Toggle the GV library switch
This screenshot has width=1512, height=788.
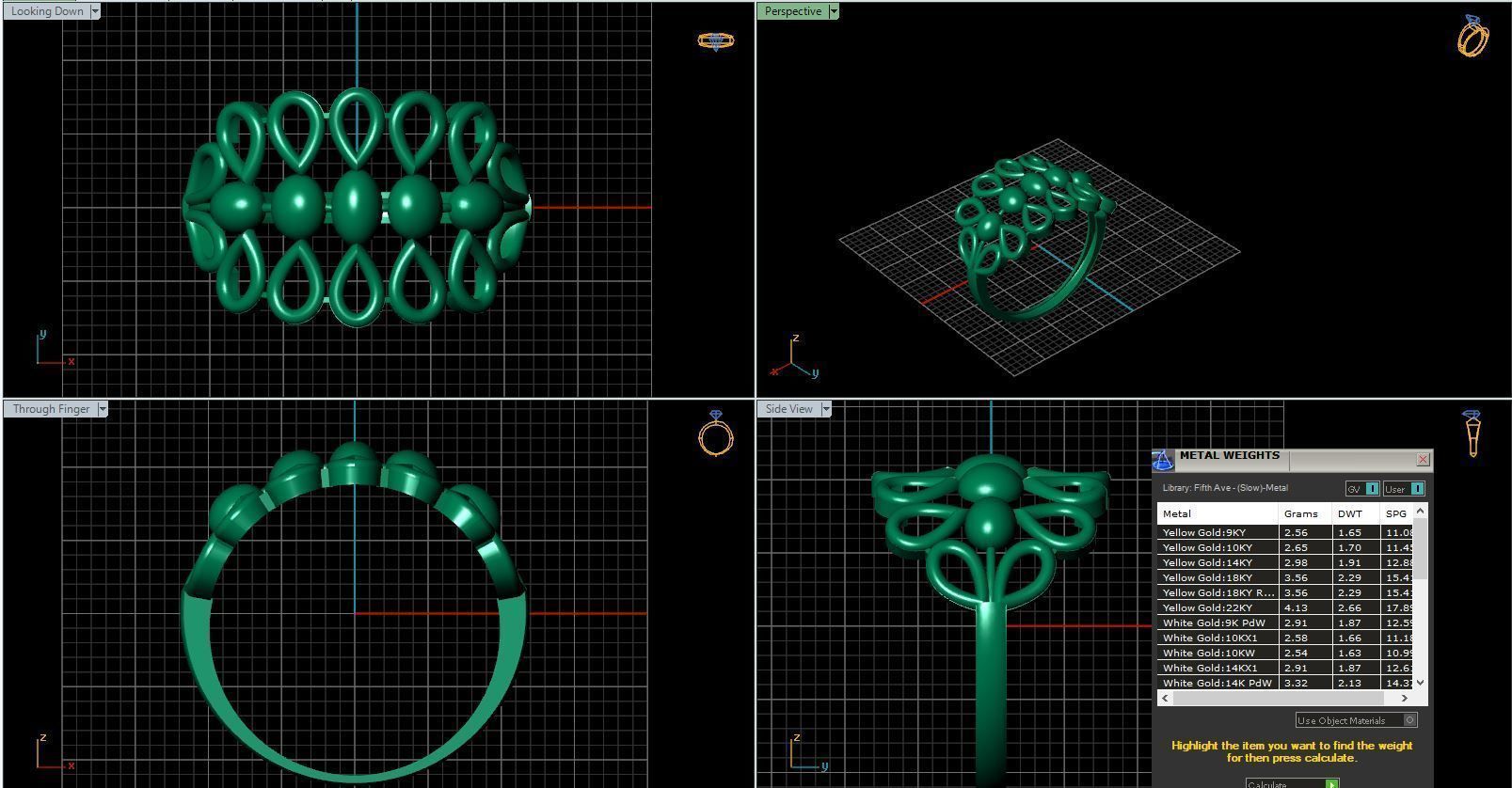click(x=1362, y=488)
